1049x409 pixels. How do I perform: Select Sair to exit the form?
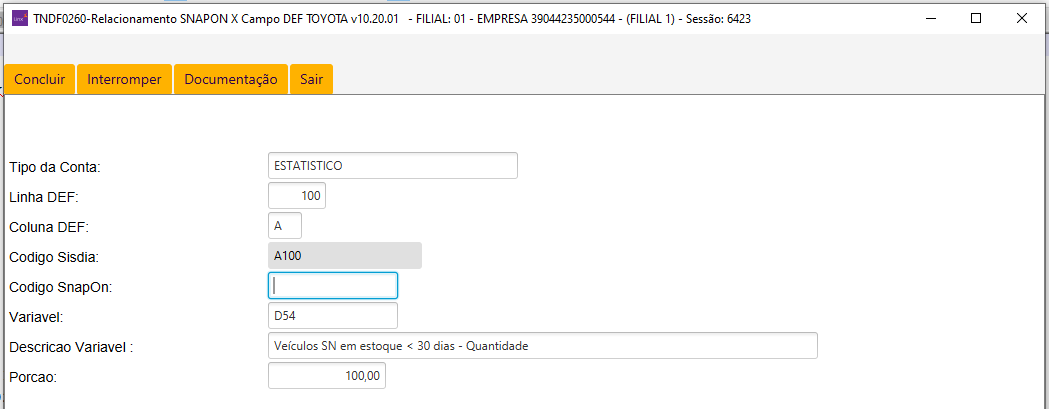click(x=311, y=80)
